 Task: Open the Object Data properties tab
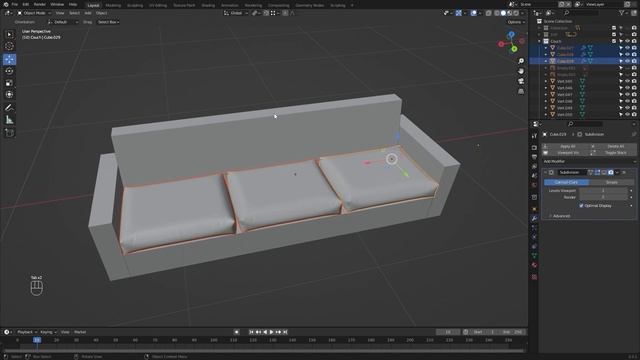[534, 256]
